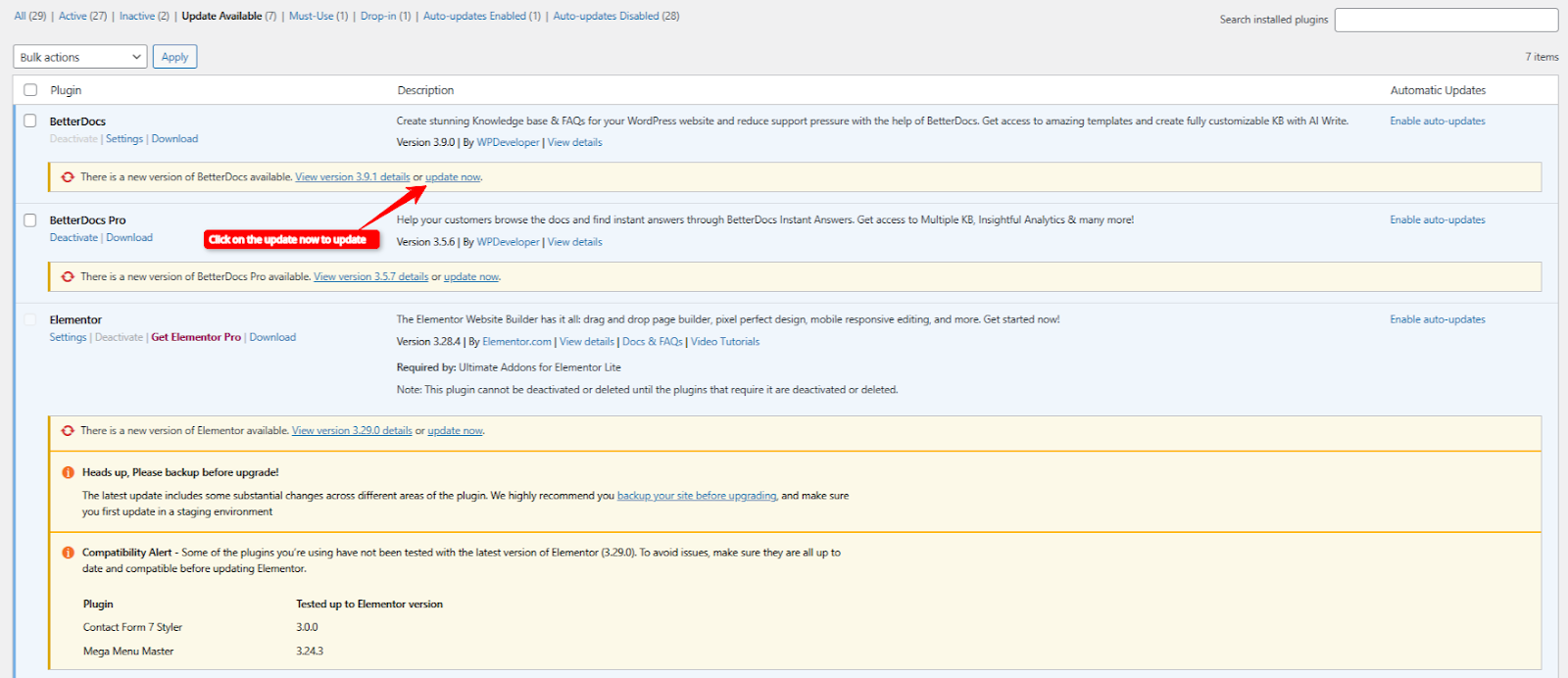The height and width of the screenshot is (678, 1568).
Task: Click the BetterDocs Deactivate link
Action: tap(73, 139)
